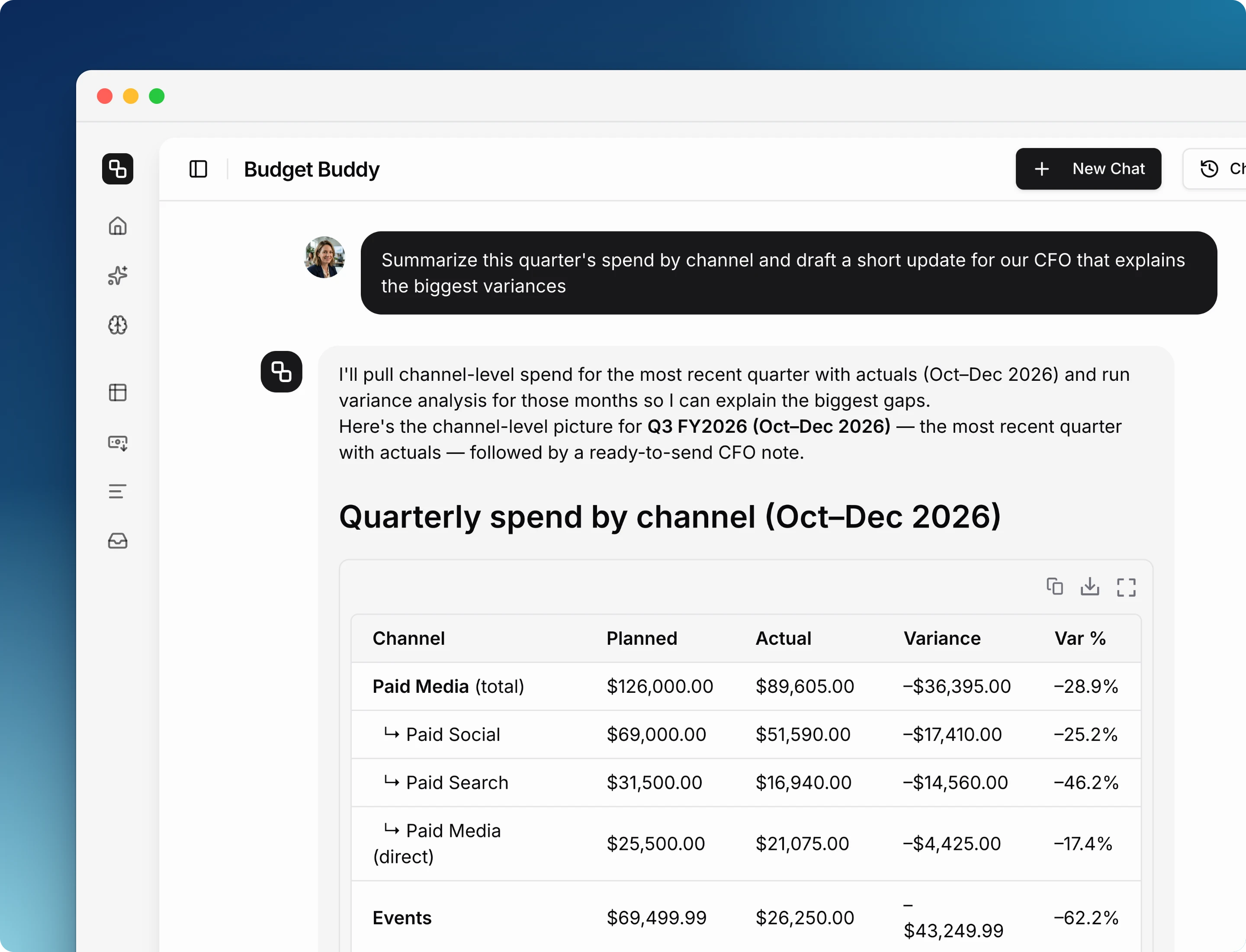Start a New Chat
1246x952 pixels.
(1088, 169)
